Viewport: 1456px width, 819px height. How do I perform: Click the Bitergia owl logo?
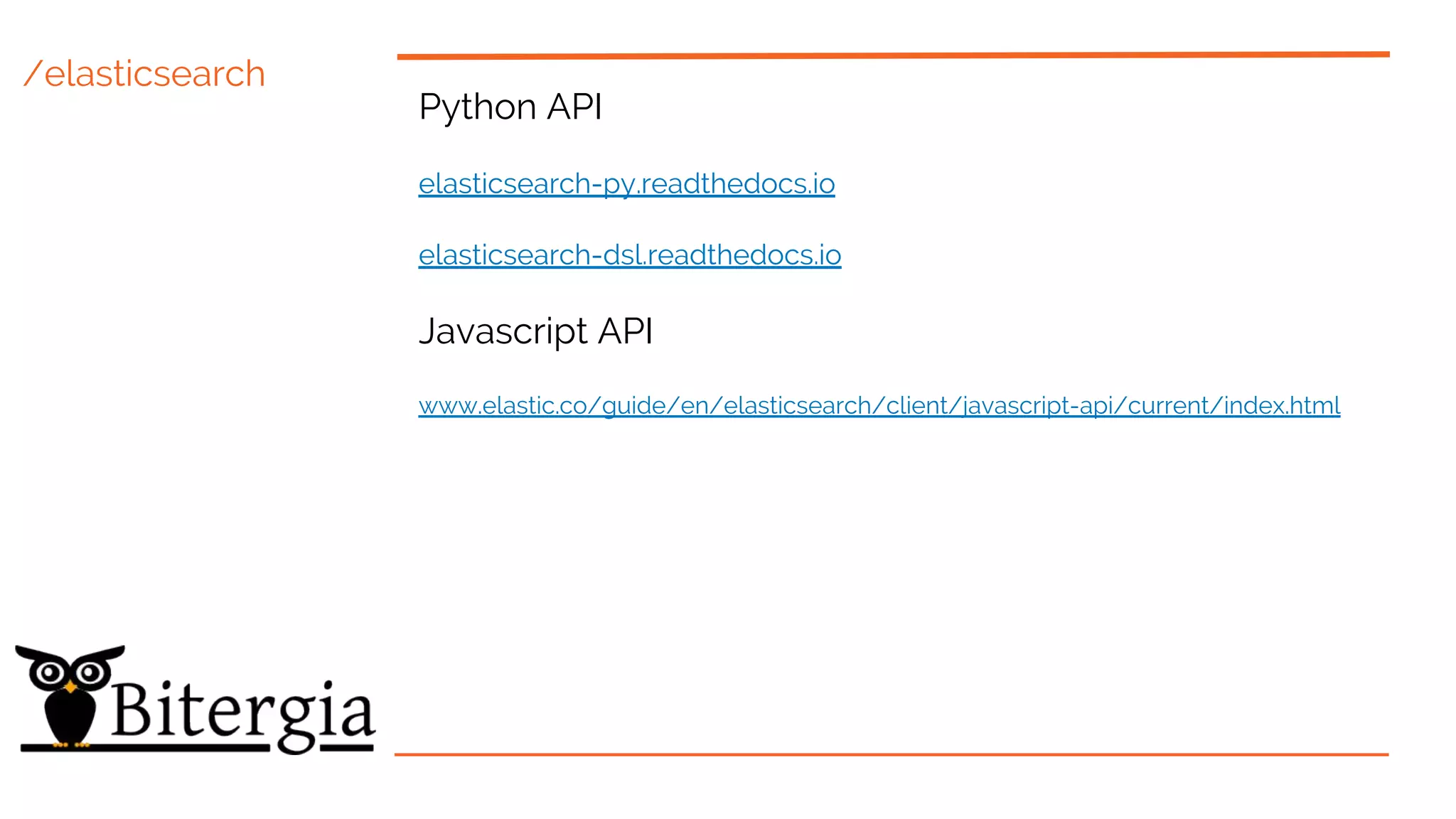click(x=70, y=697)
